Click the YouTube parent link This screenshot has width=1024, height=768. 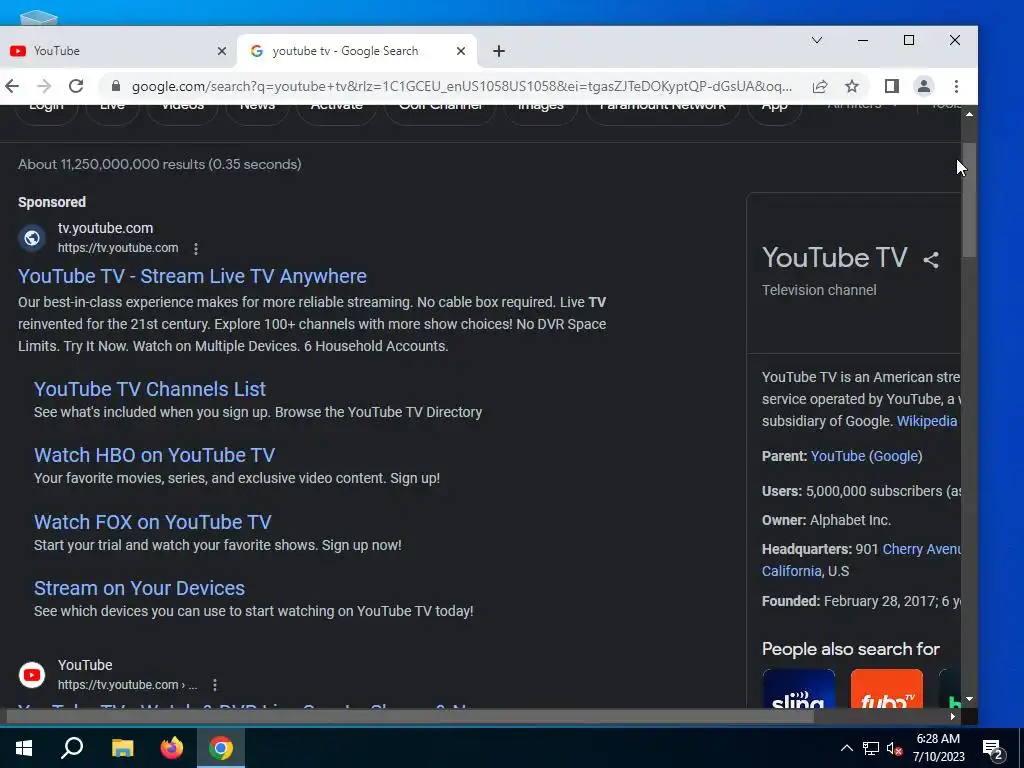tap(838, 456)
